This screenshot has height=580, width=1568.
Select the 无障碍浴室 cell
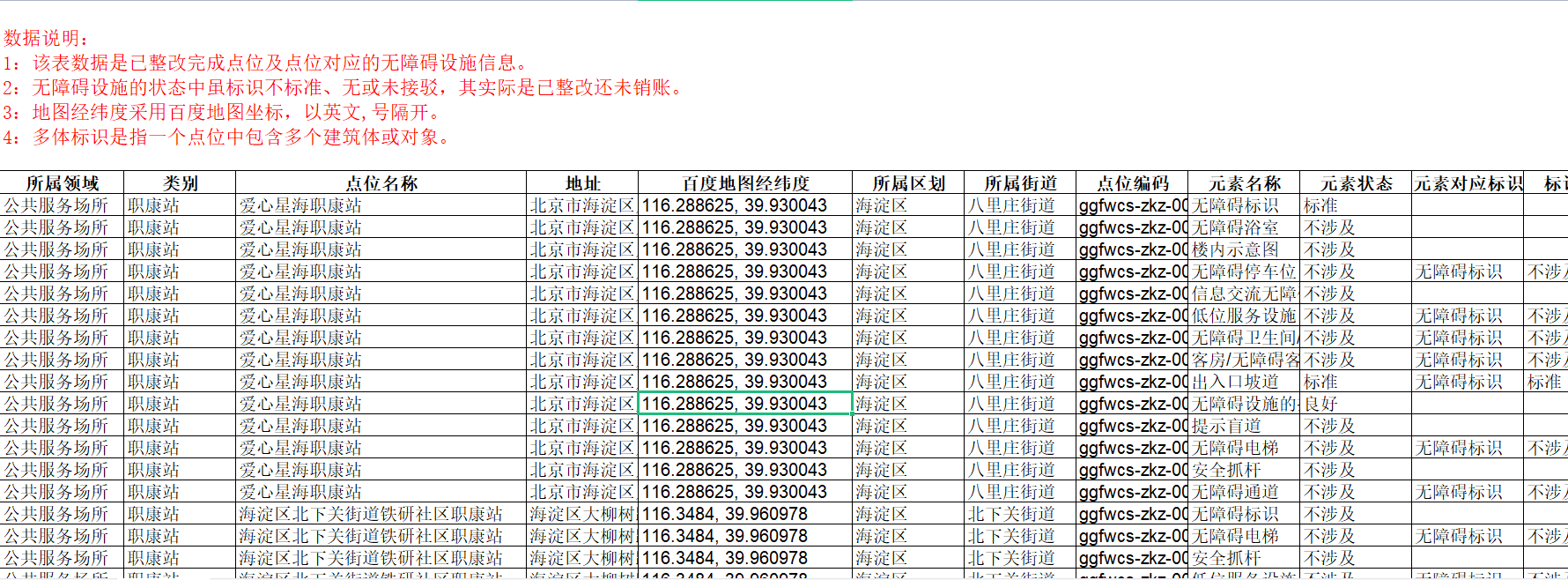[x=1235, y=227]
